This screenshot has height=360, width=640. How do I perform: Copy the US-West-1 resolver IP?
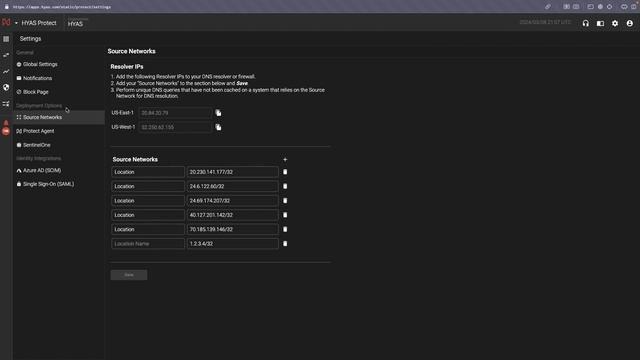(218, 127)
